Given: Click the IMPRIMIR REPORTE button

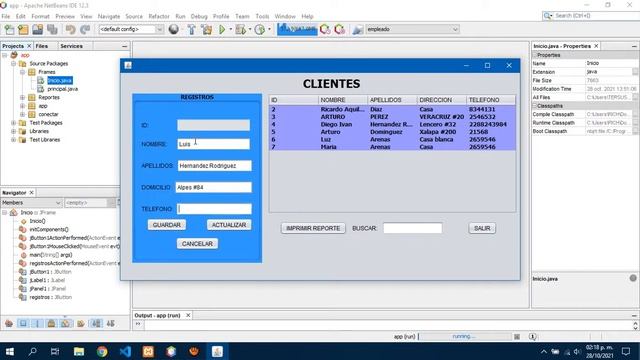Looking at the screenshot, I should point(313,228).
